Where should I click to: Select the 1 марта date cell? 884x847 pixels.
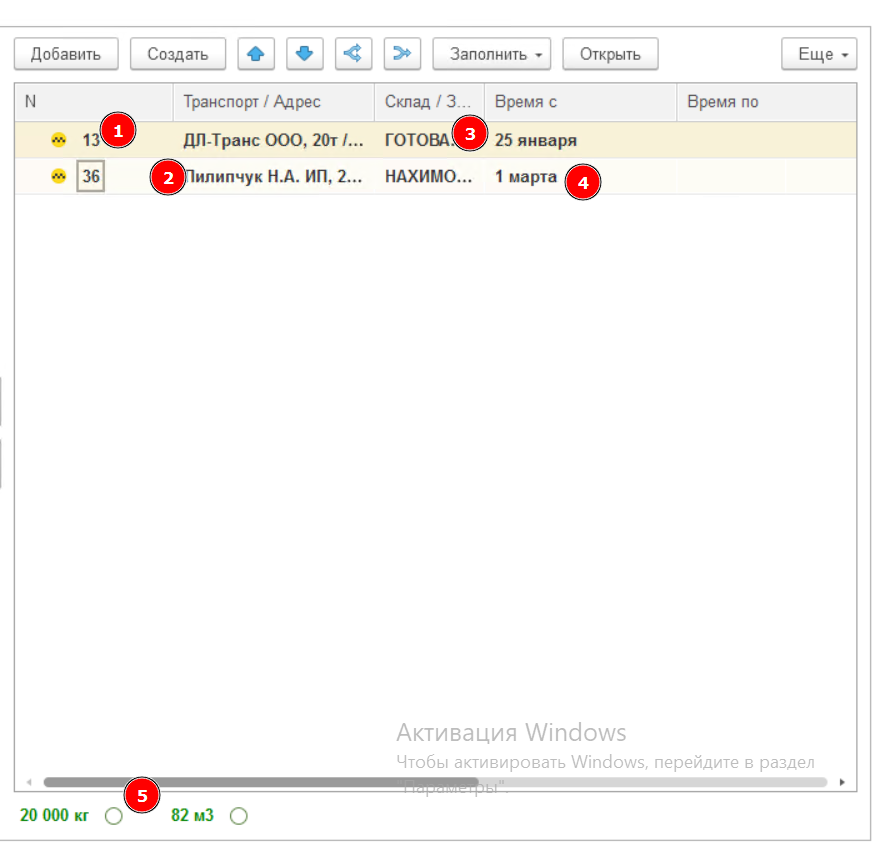[581, 177]
